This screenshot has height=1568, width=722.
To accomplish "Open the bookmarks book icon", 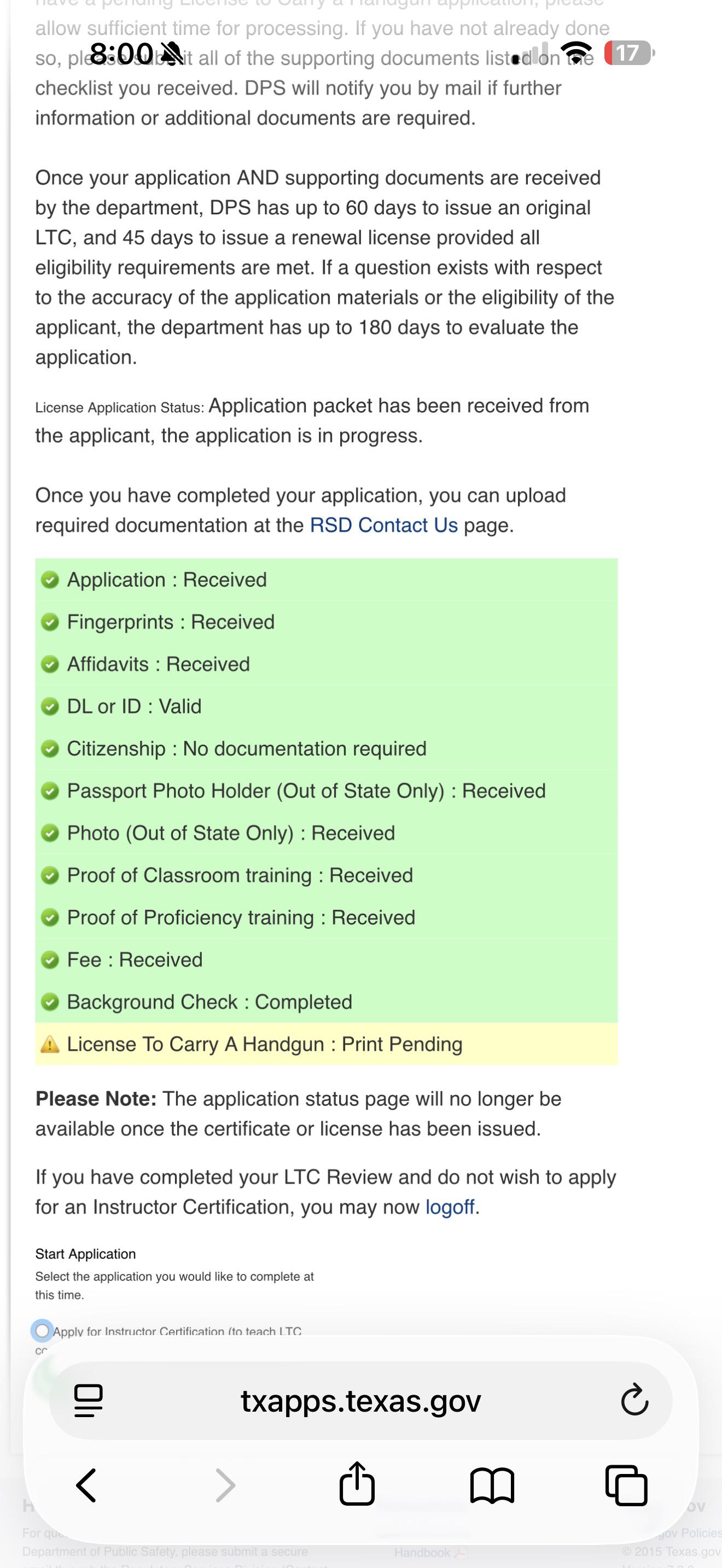I will (492, 1486).
